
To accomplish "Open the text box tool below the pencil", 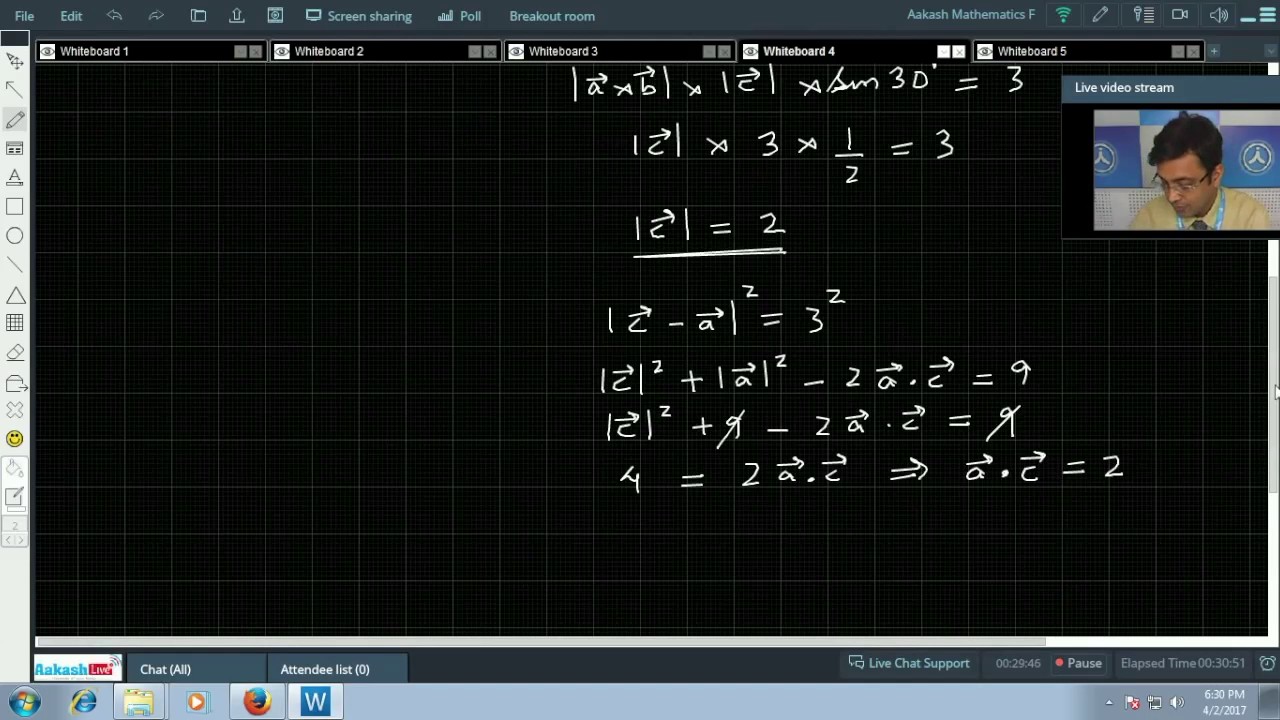I will point(14,148).
